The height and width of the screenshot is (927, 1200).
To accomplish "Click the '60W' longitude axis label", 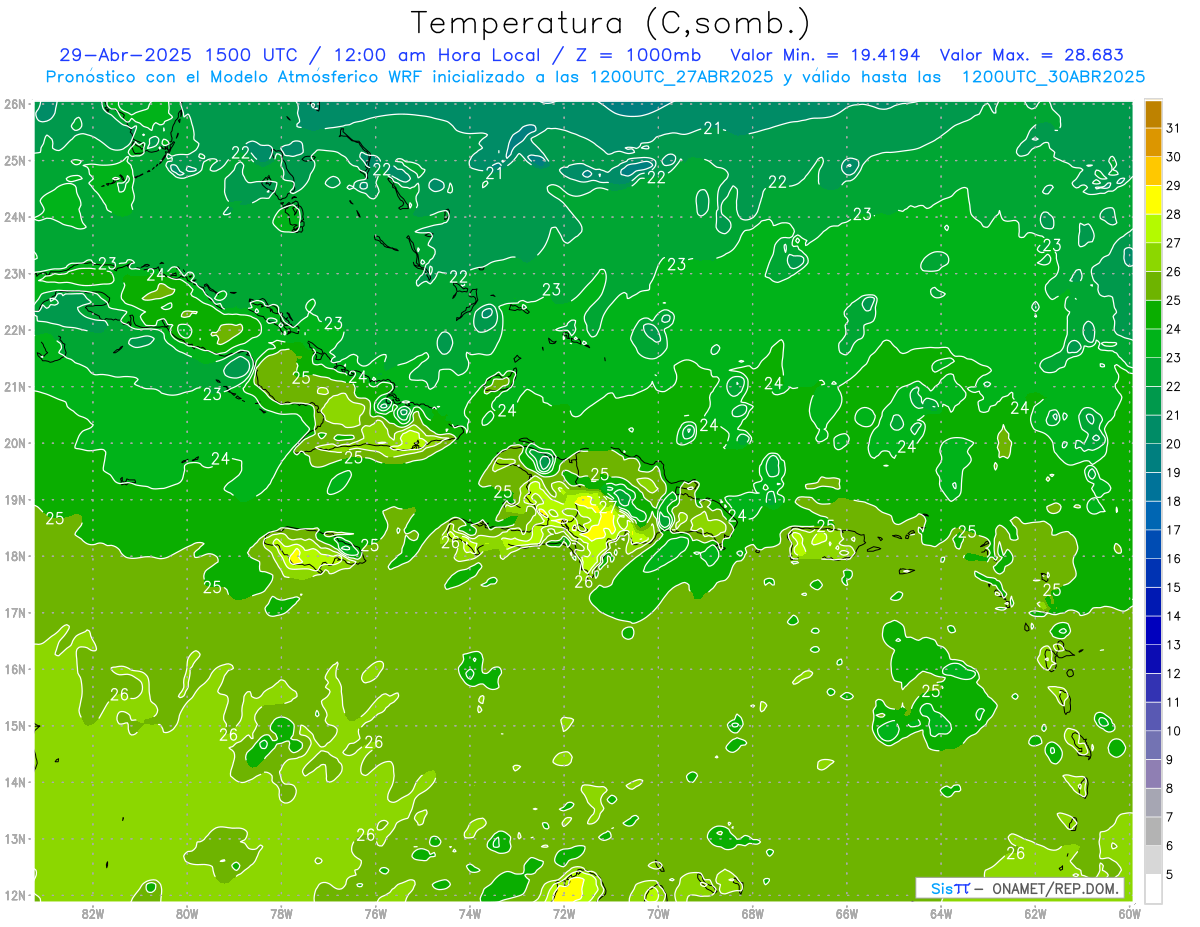I will [x=1129, y=914].
